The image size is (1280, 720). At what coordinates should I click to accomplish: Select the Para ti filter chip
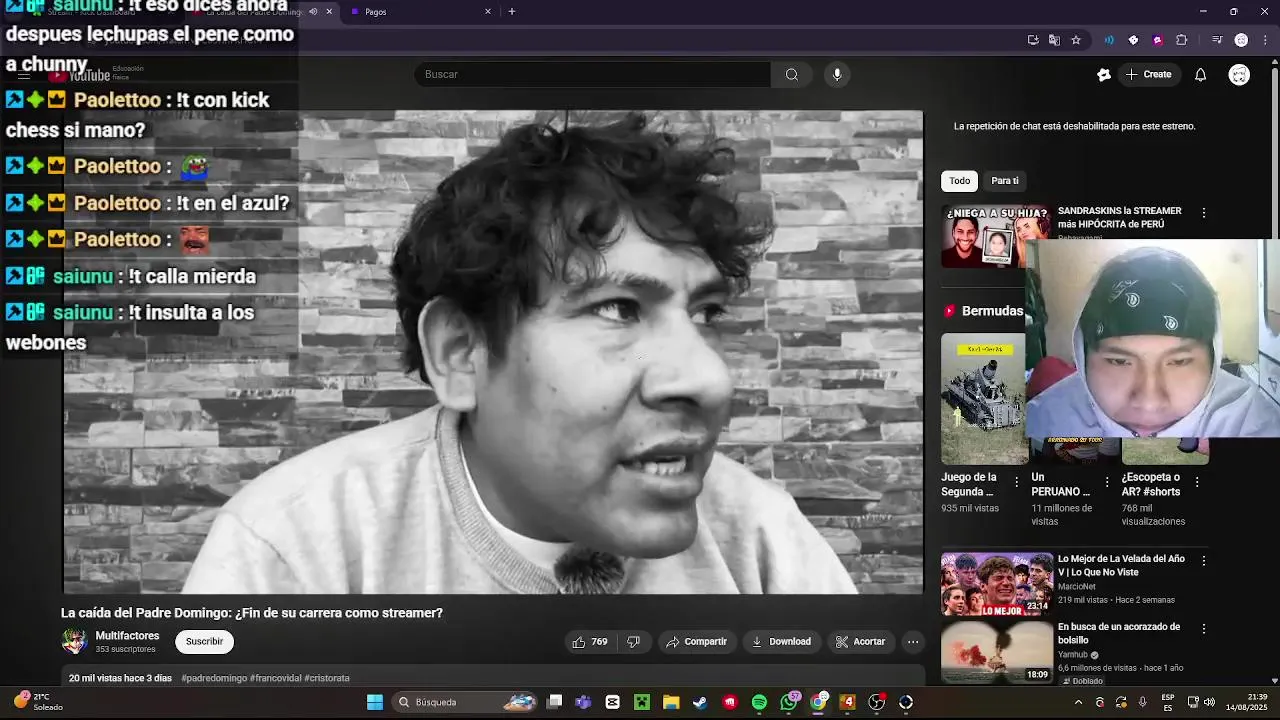tap(1005, 181)
